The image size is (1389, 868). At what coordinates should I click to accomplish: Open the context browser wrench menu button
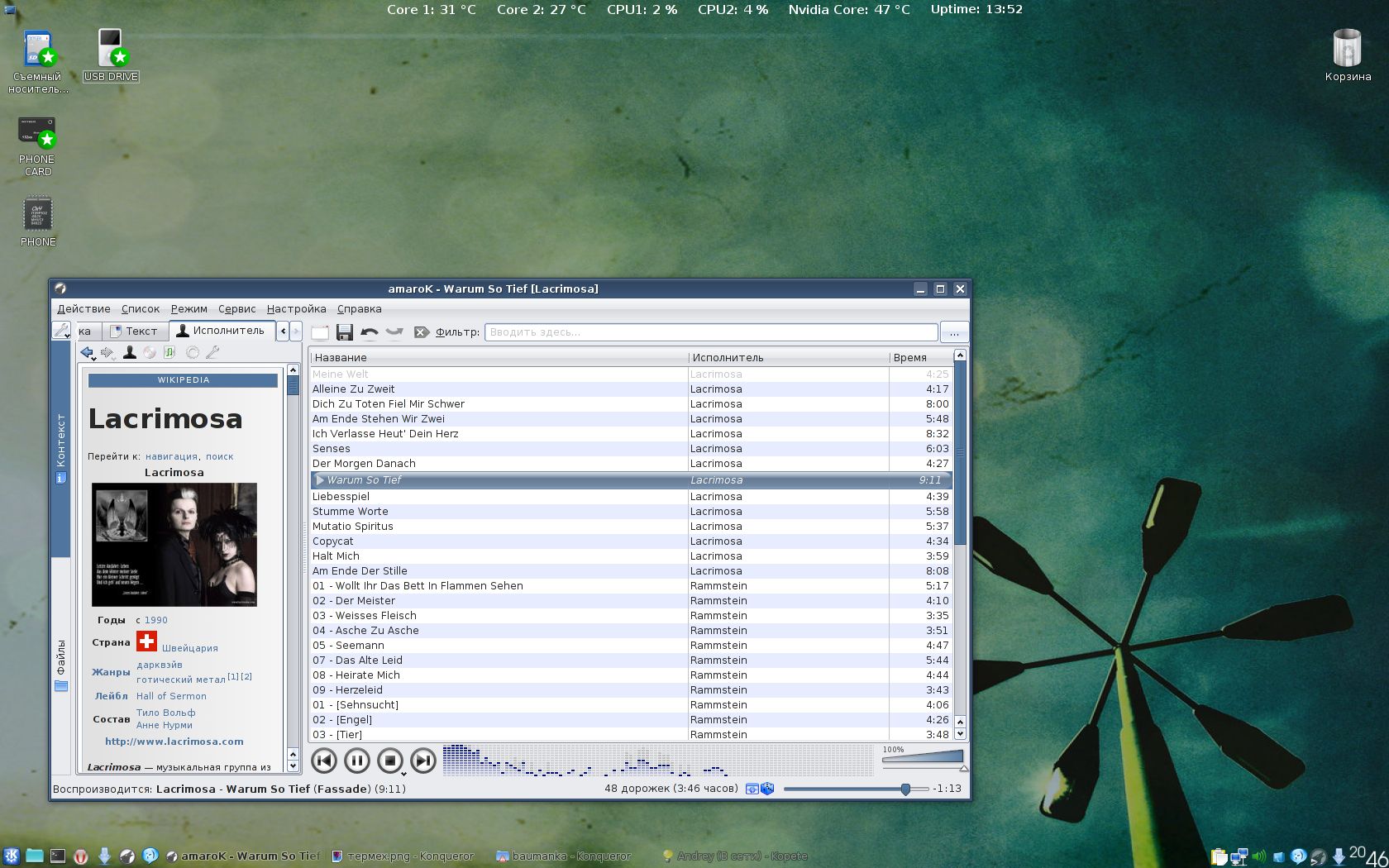(x=61, y=331)
